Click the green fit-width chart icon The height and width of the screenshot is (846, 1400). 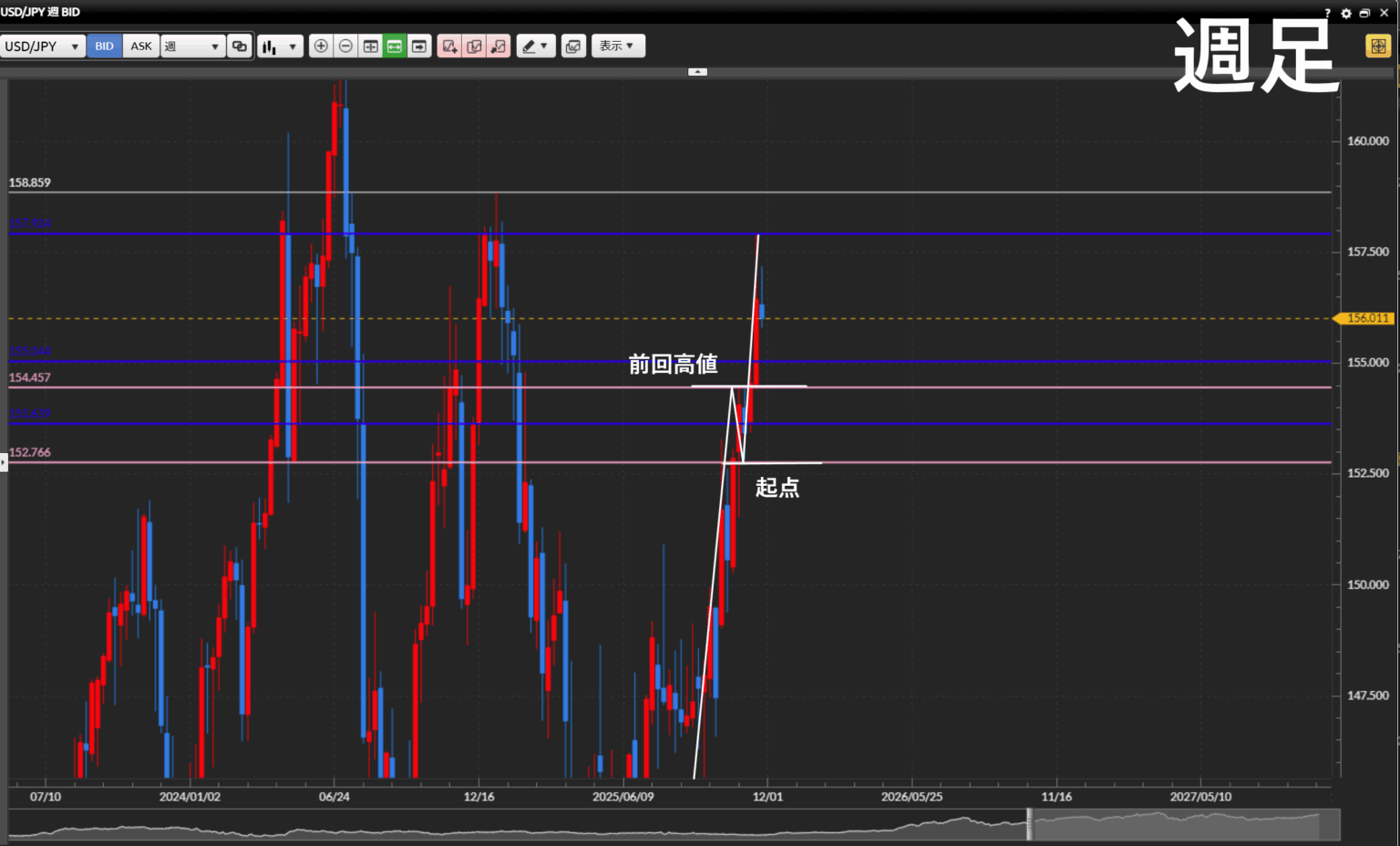point(395,46)
